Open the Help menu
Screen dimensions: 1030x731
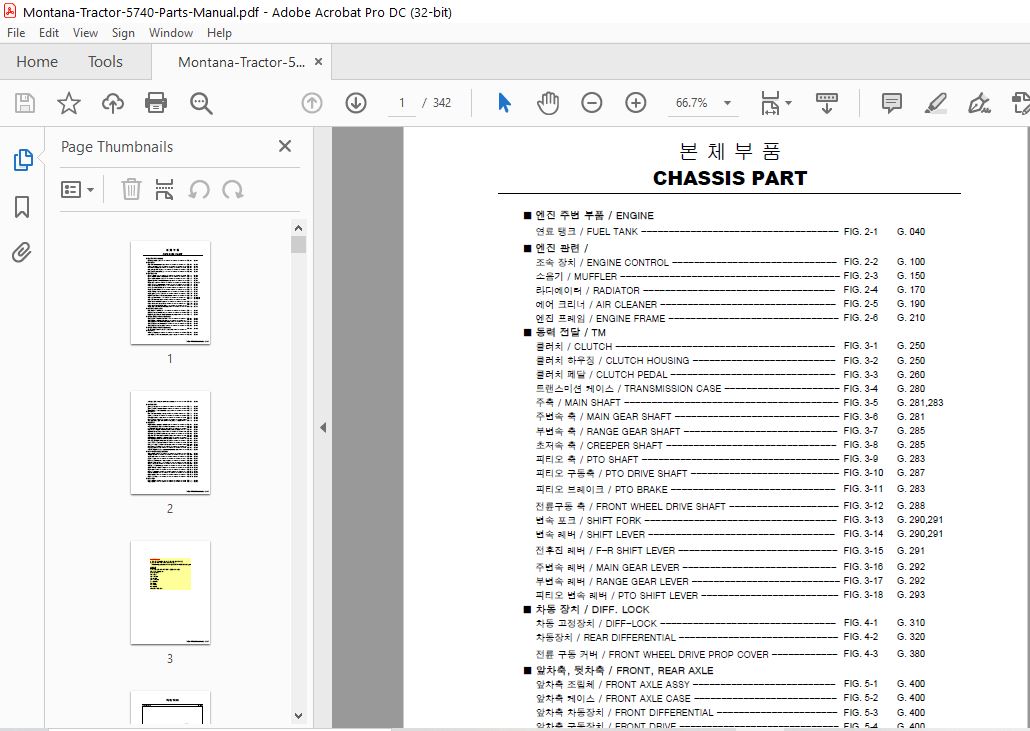(219, 33)
